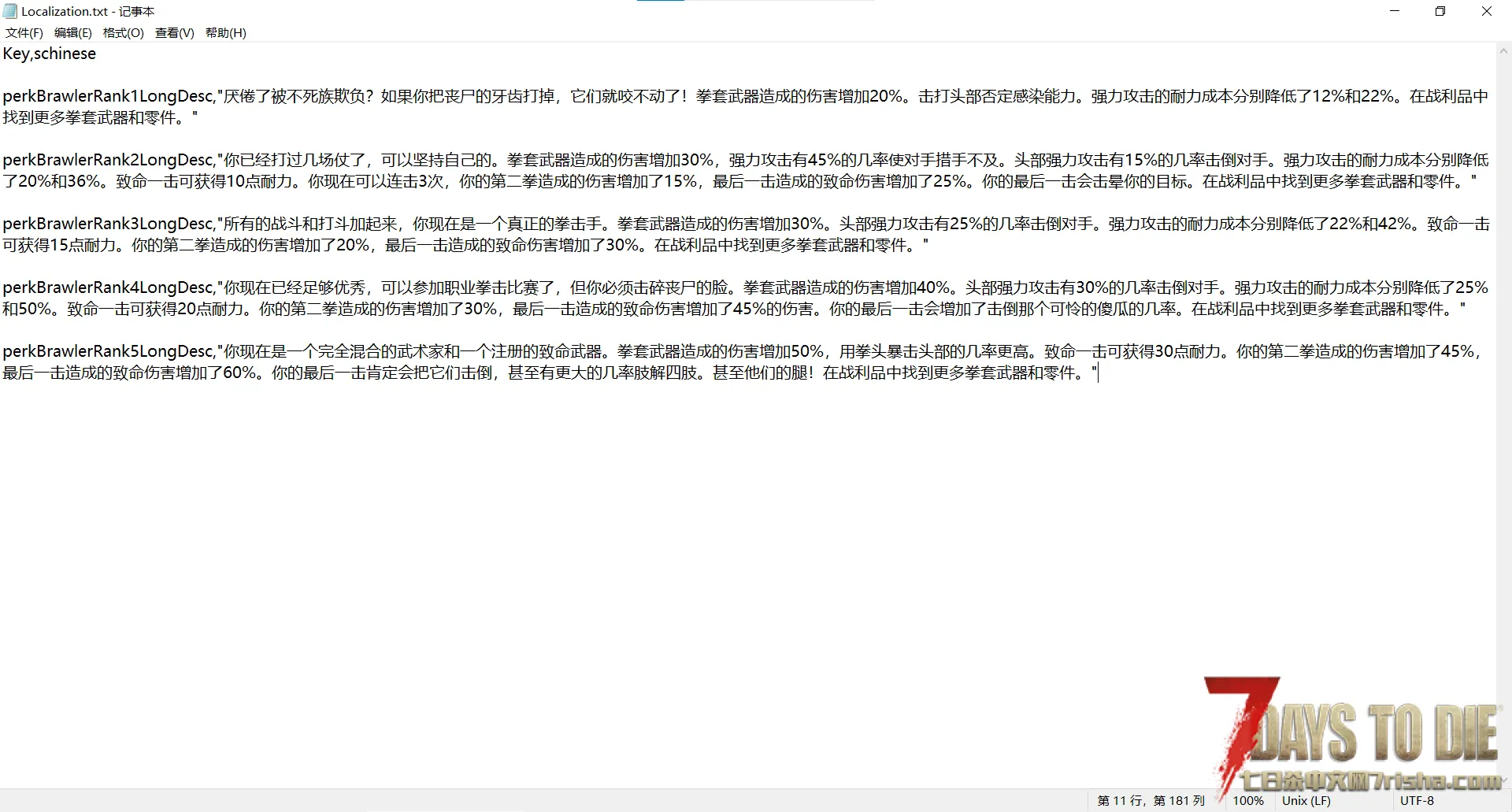This screenshot has height=812, width=1512.
Task: Expand the 格式(O) menu
Action: (x=123, y=32)
